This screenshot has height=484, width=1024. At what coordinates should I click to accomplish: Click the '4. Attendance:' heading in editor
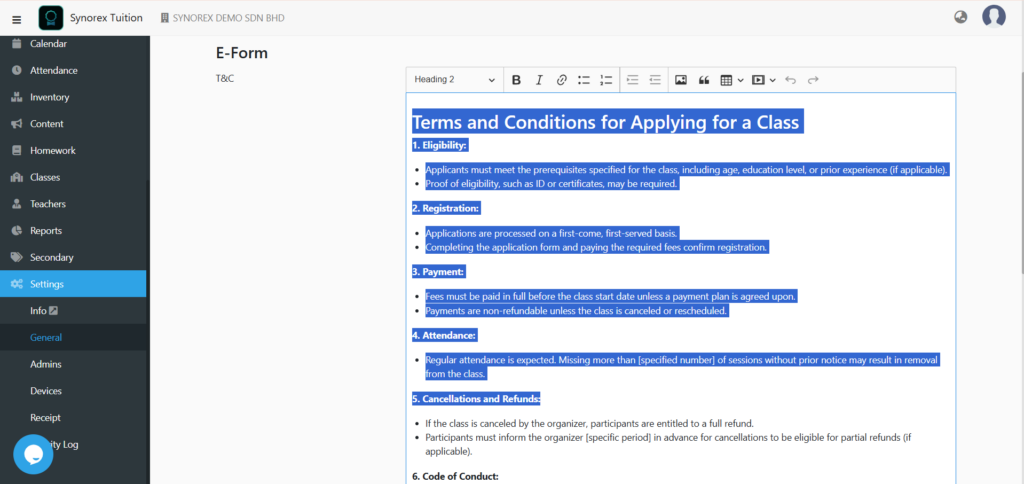(x=444, y=335)
